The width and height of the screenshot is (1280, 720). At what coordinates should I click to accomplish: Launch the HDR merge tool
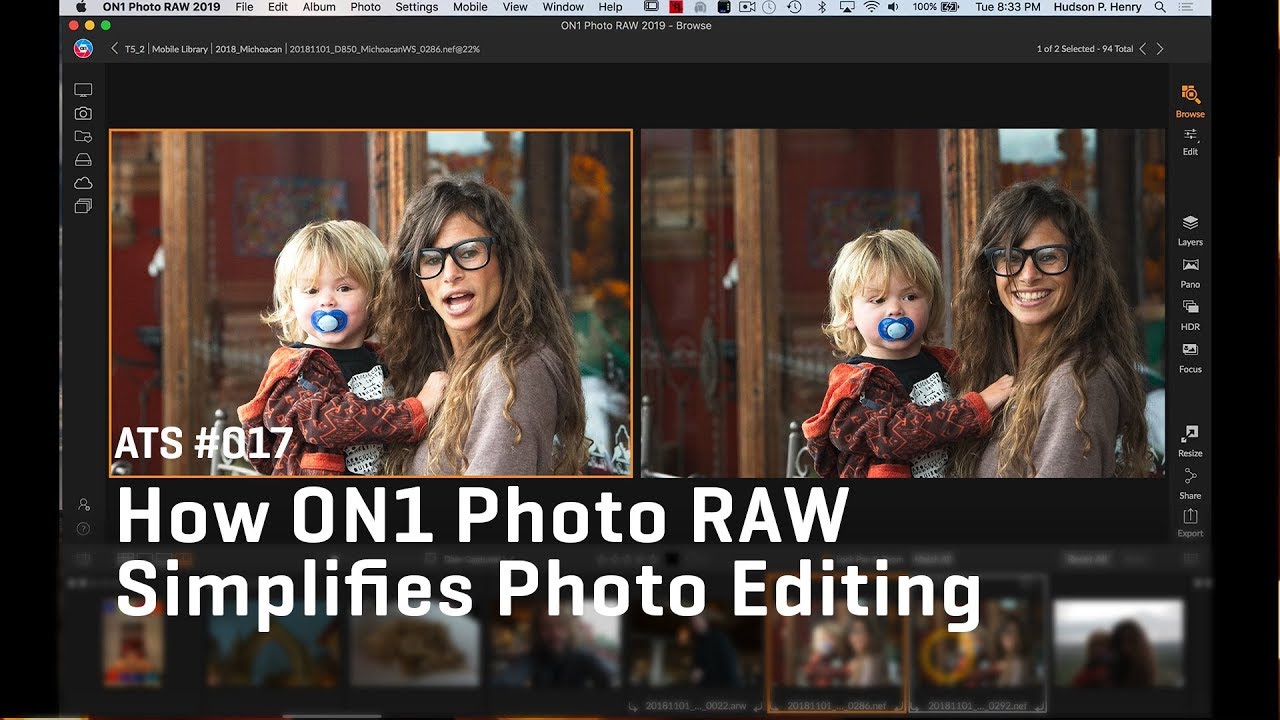pyautogui.click(x=1190, y=314)
